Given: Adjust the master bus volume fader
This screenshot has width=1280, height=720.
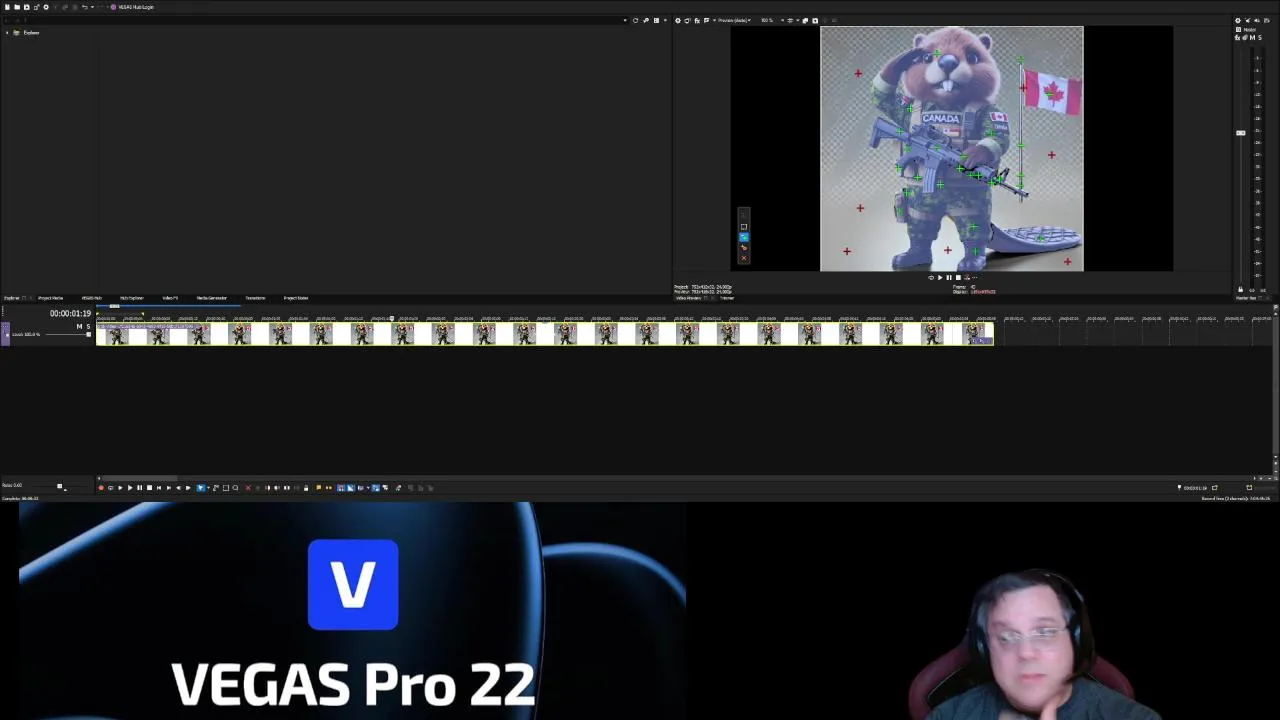Looking at the screenshot, I should (1241, 133).
